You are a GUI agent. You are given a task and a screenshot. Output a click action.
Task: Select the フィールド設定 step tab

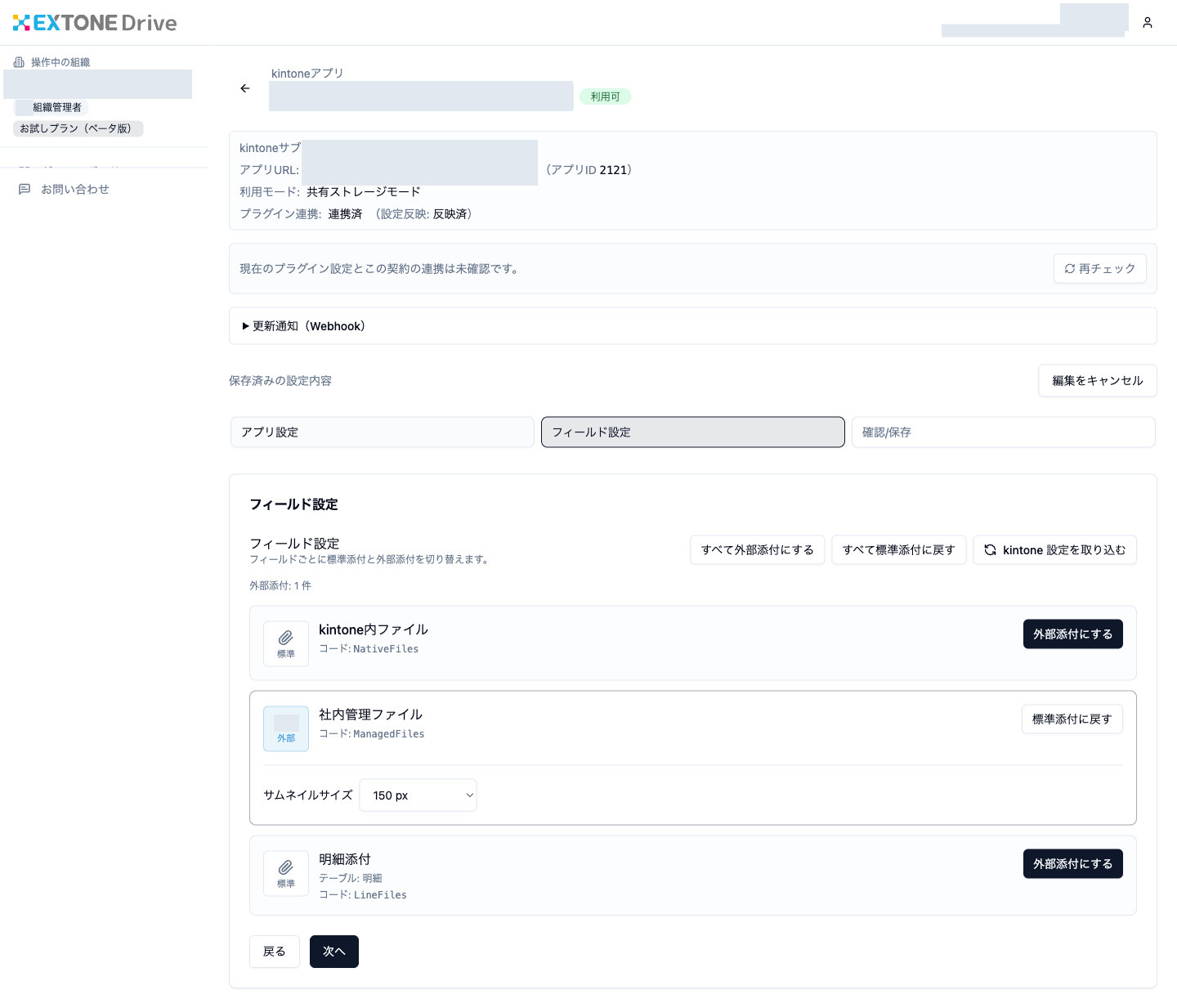tap(692, 432)
